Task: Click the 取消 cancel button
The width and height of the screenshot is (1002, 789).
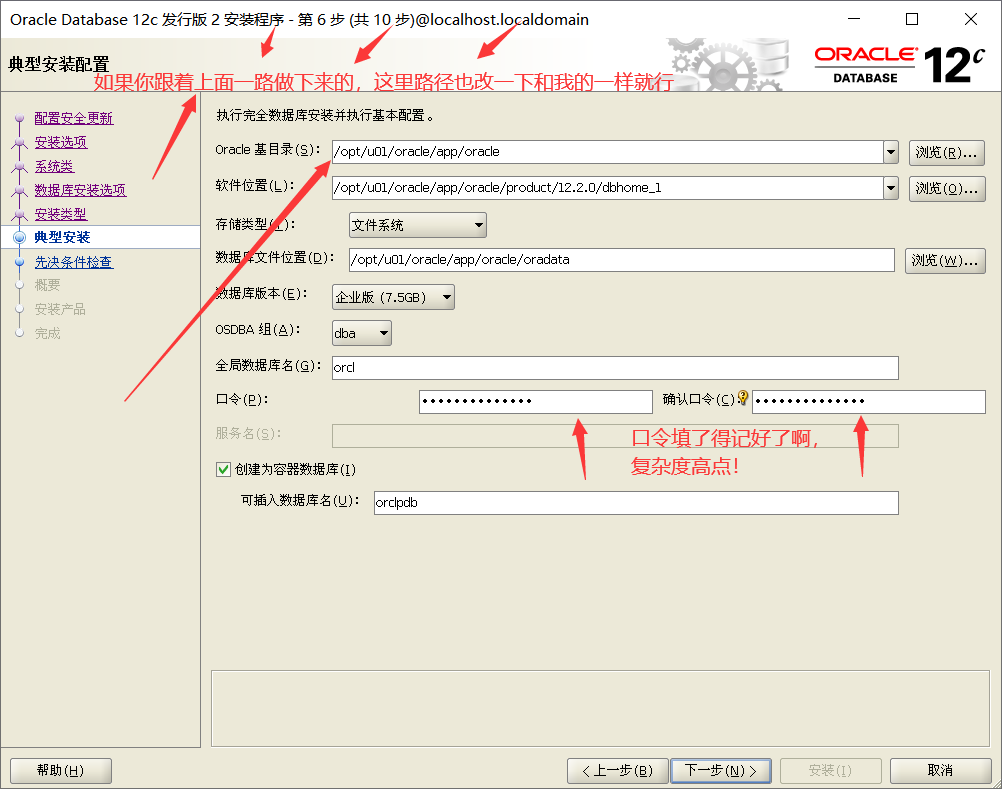Action: [x=940, y=770]
